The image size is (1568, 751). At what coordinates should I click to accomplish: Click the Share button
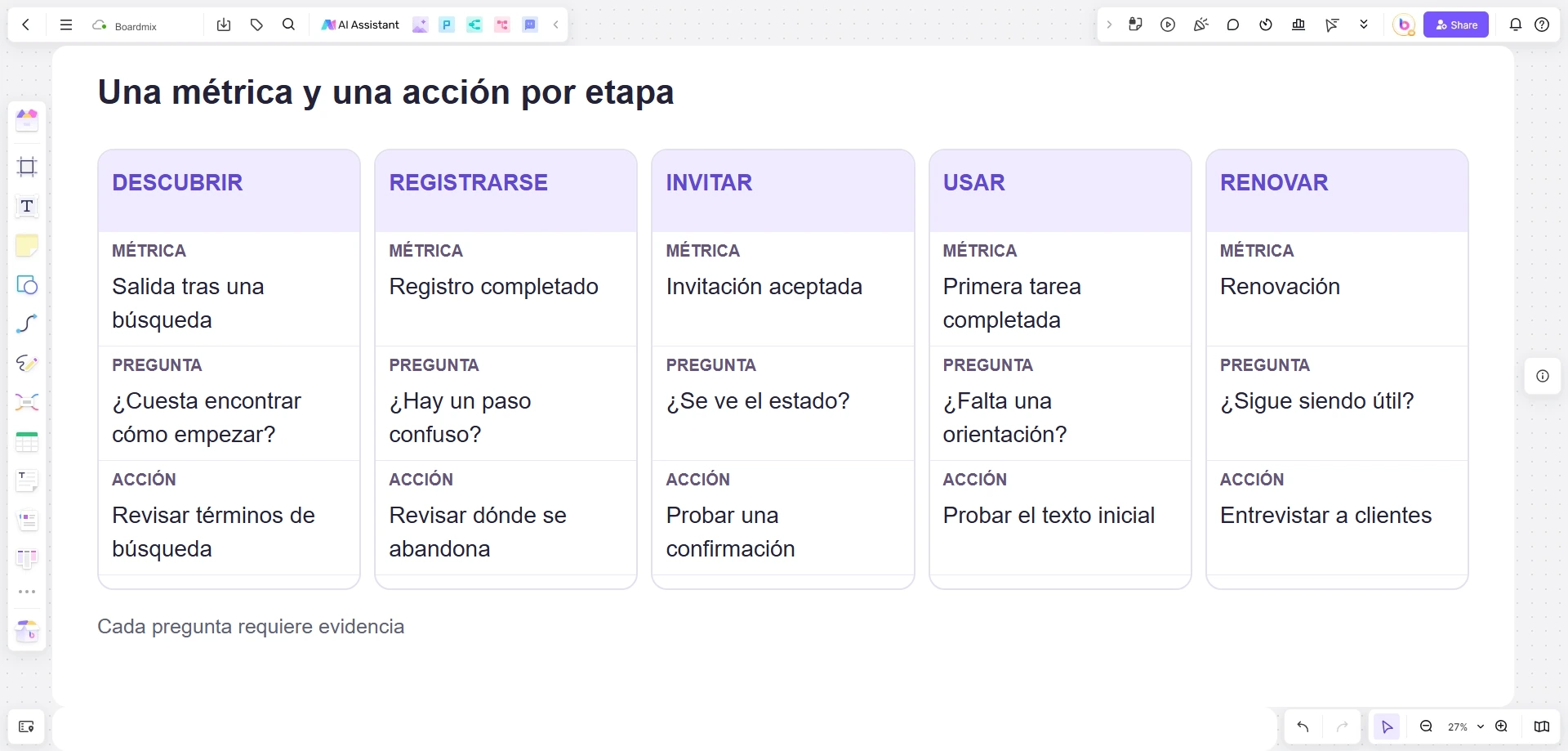point(1456,25)
